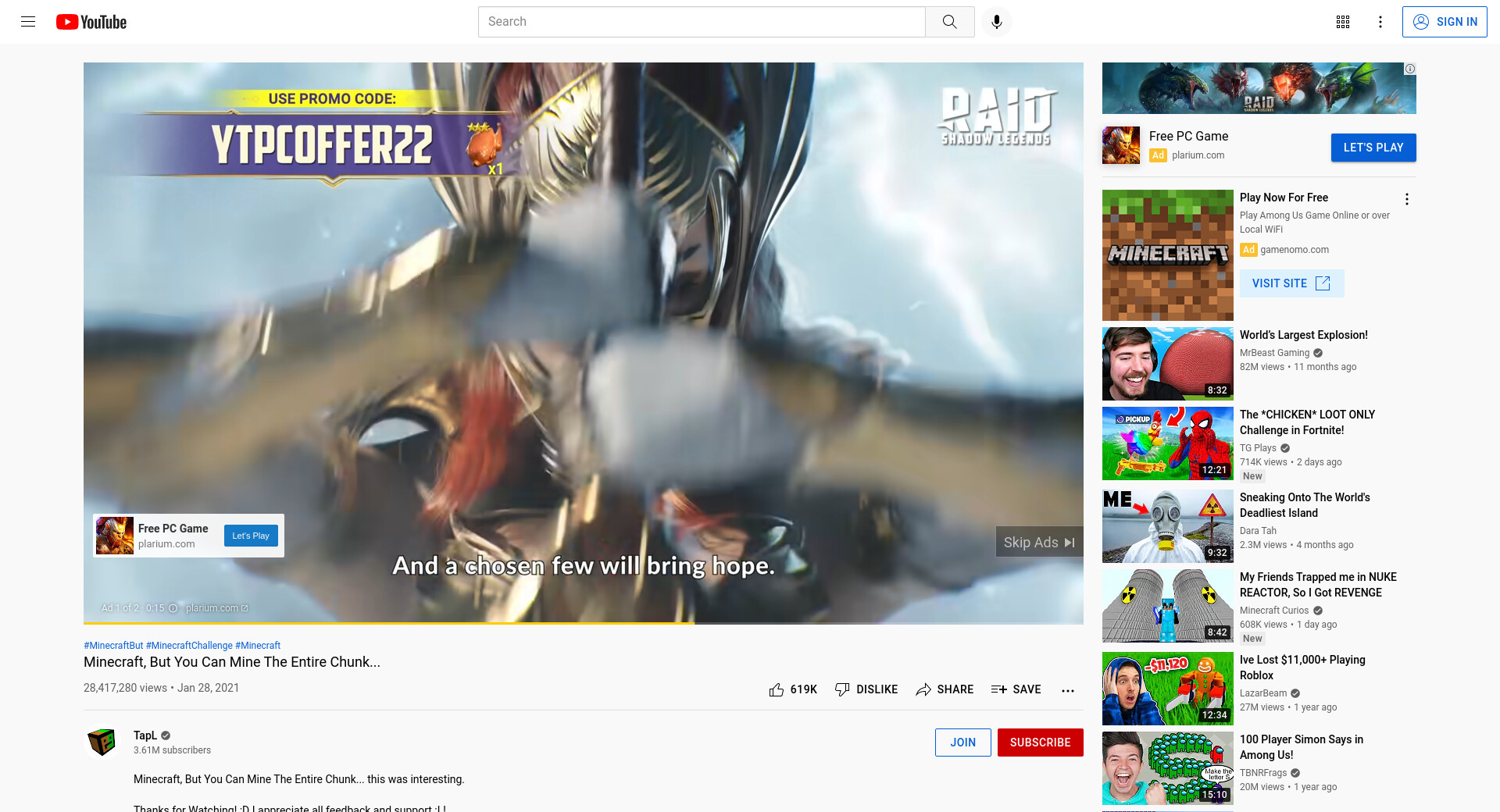The height and width of the screenshot is (812, 1500).
Task: Open the #Minecraft hashtag
Action: coord(258,646)
